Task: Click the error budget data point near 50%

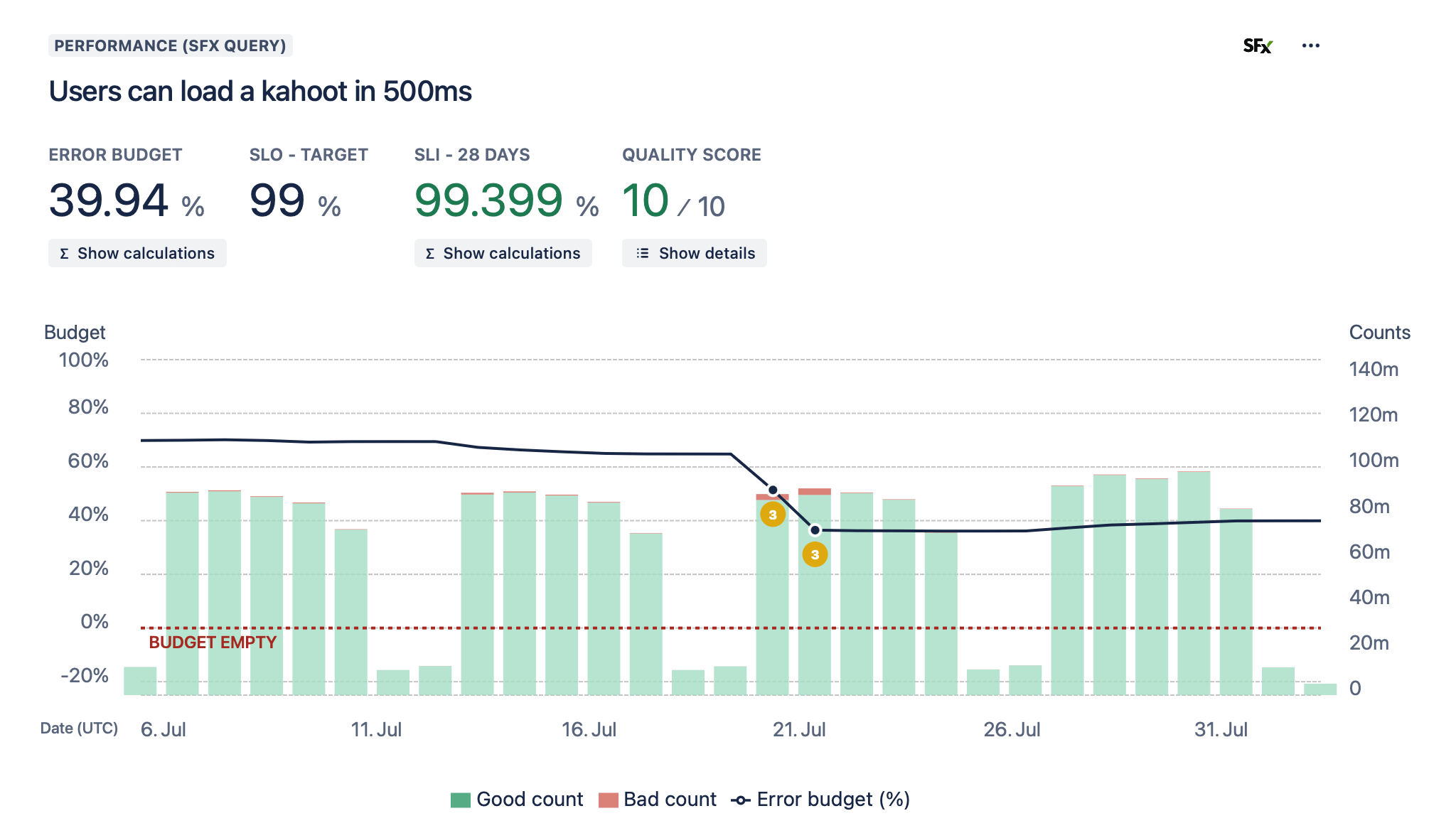Action: click(x=773, y=490)
